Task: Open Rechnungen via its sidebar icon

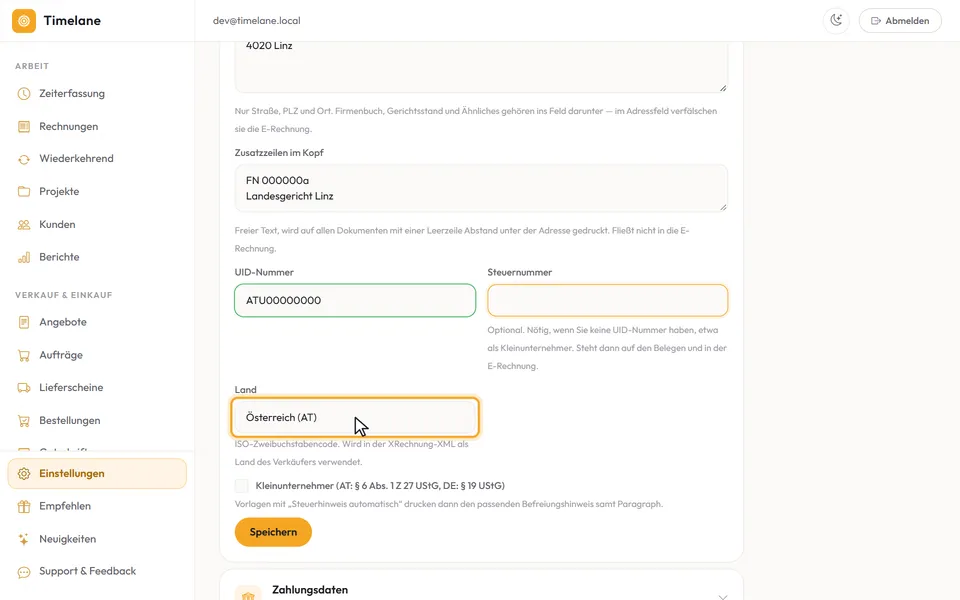Action: click(x=24, y=127)
